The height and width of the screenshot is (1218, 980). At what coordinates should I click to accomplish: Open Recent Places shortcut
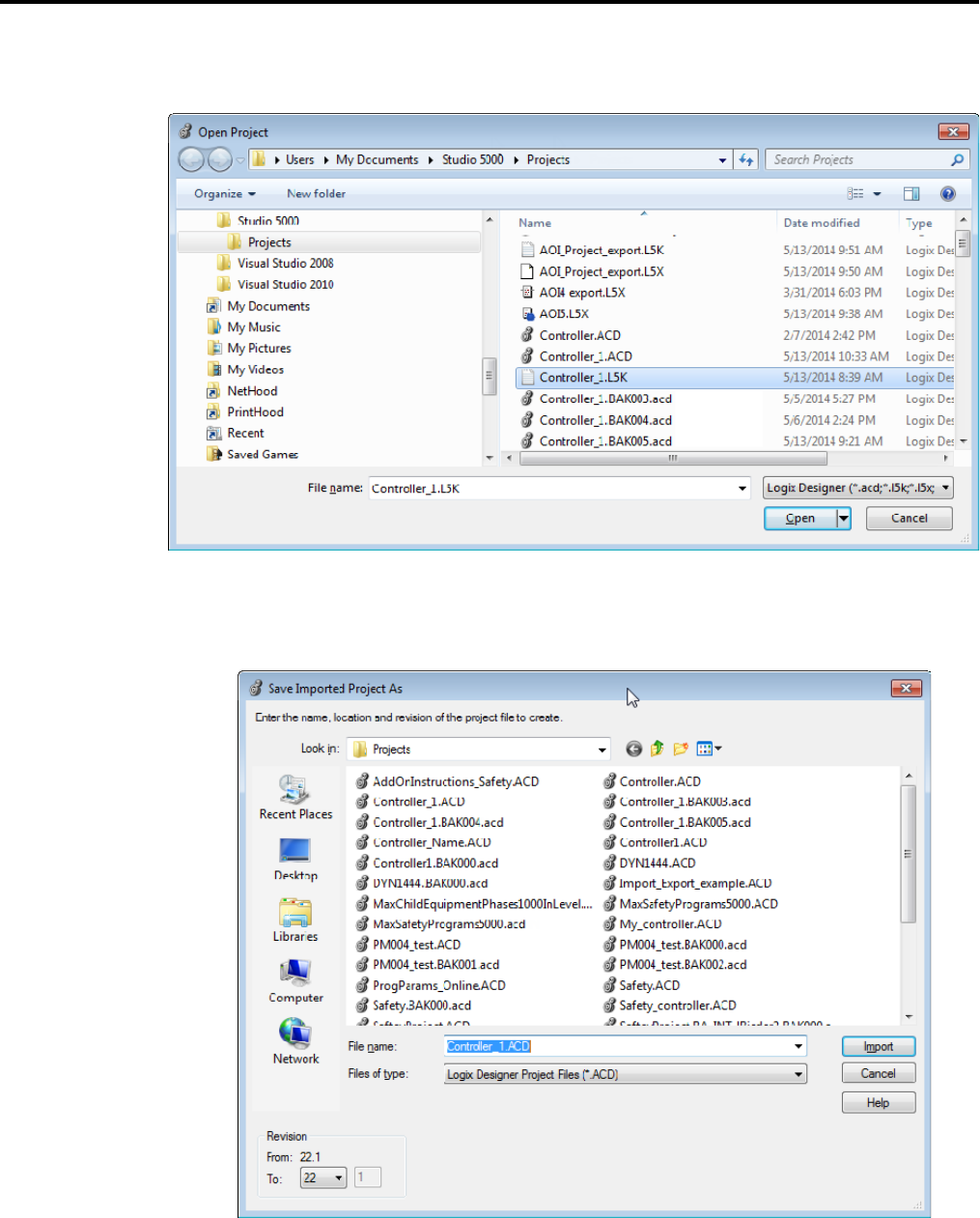point(295,798)
